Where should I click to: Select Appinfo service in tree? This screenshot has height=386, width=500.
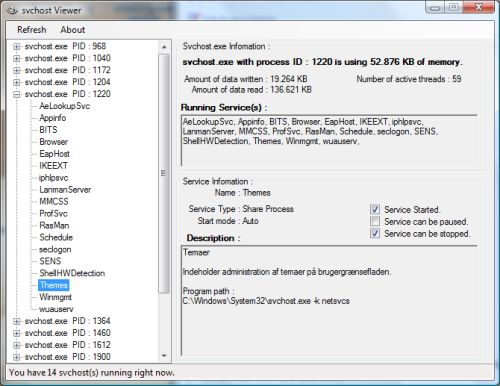[x=53, y=118]
